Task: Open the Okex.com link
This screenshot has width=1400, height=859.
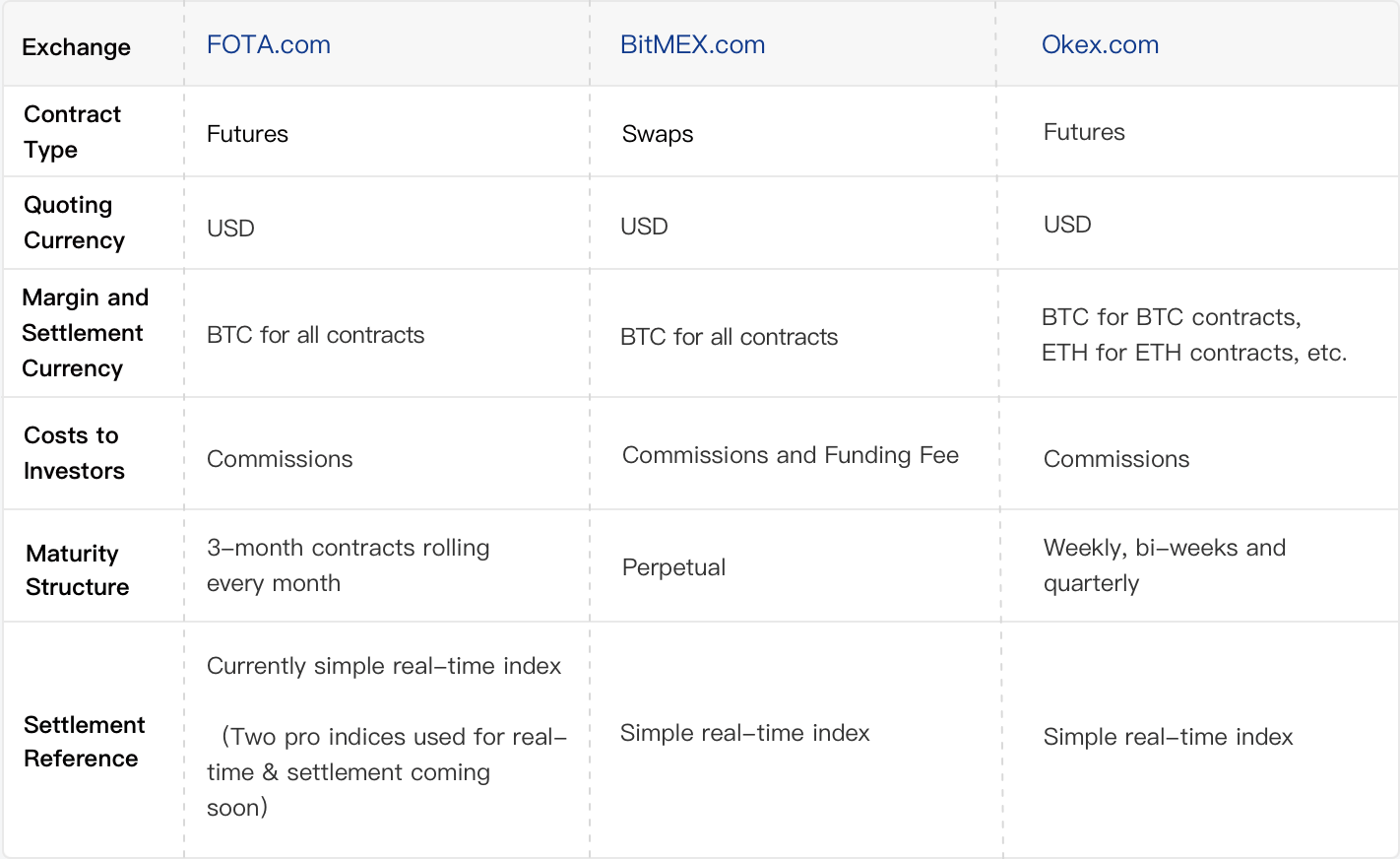Action: point(1100,45)
